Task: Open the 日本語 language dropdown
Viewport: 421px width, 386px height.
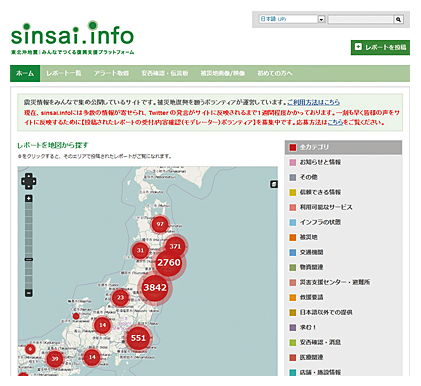Action: coord(292,19)
